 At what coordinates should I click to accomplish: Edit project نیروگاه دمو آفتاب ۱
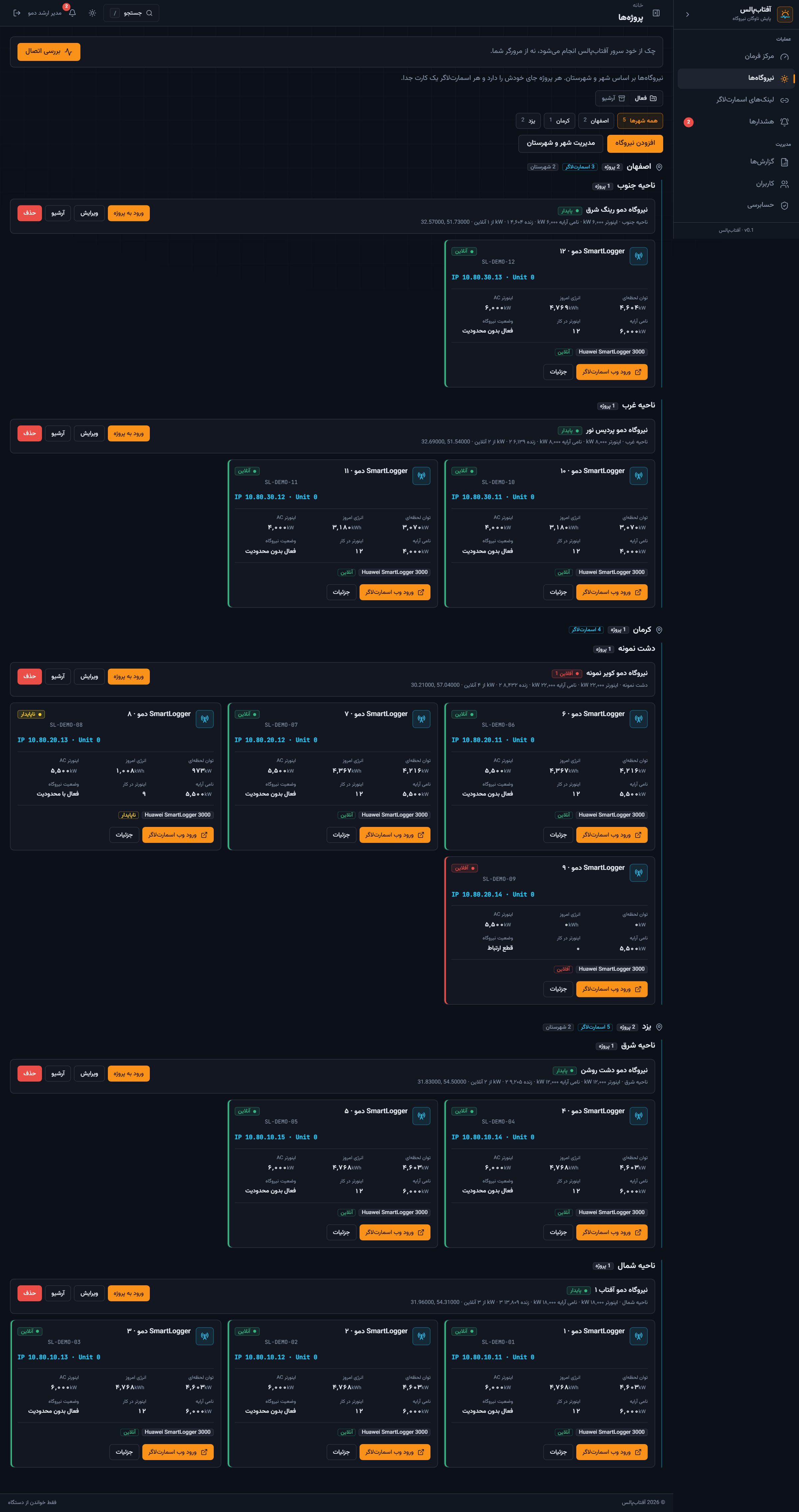tap(89, 1294)
